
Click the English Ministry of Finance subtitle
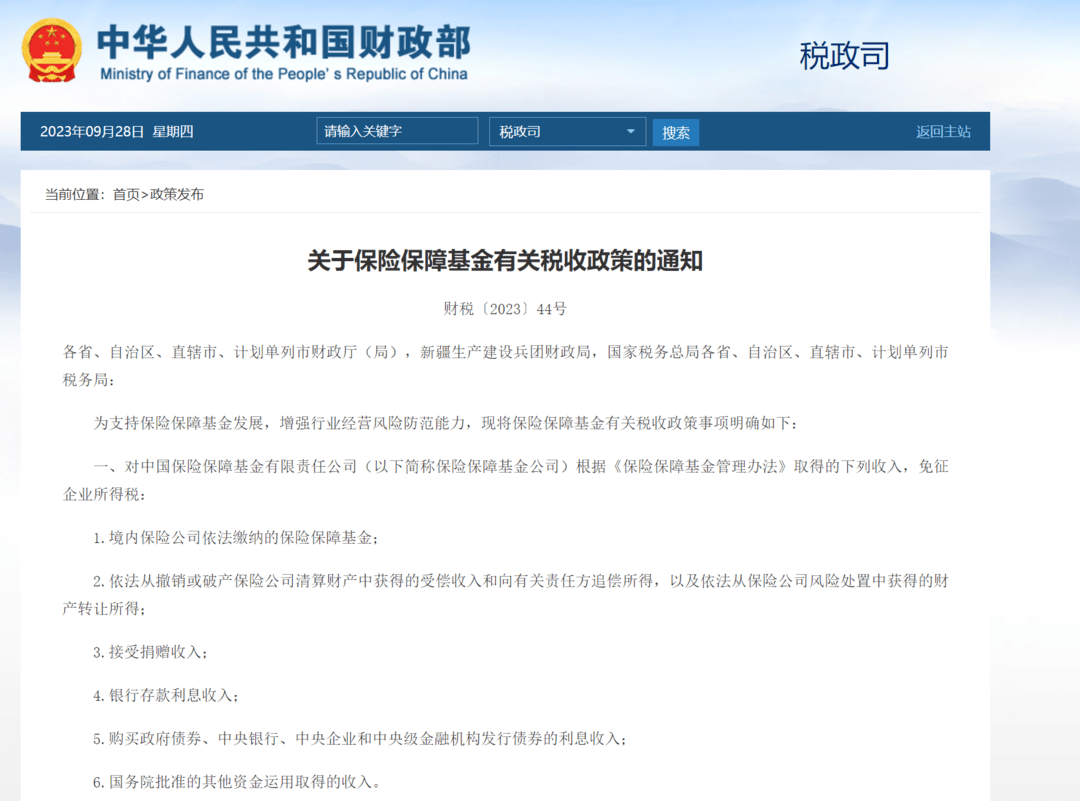tap(283, 74)
